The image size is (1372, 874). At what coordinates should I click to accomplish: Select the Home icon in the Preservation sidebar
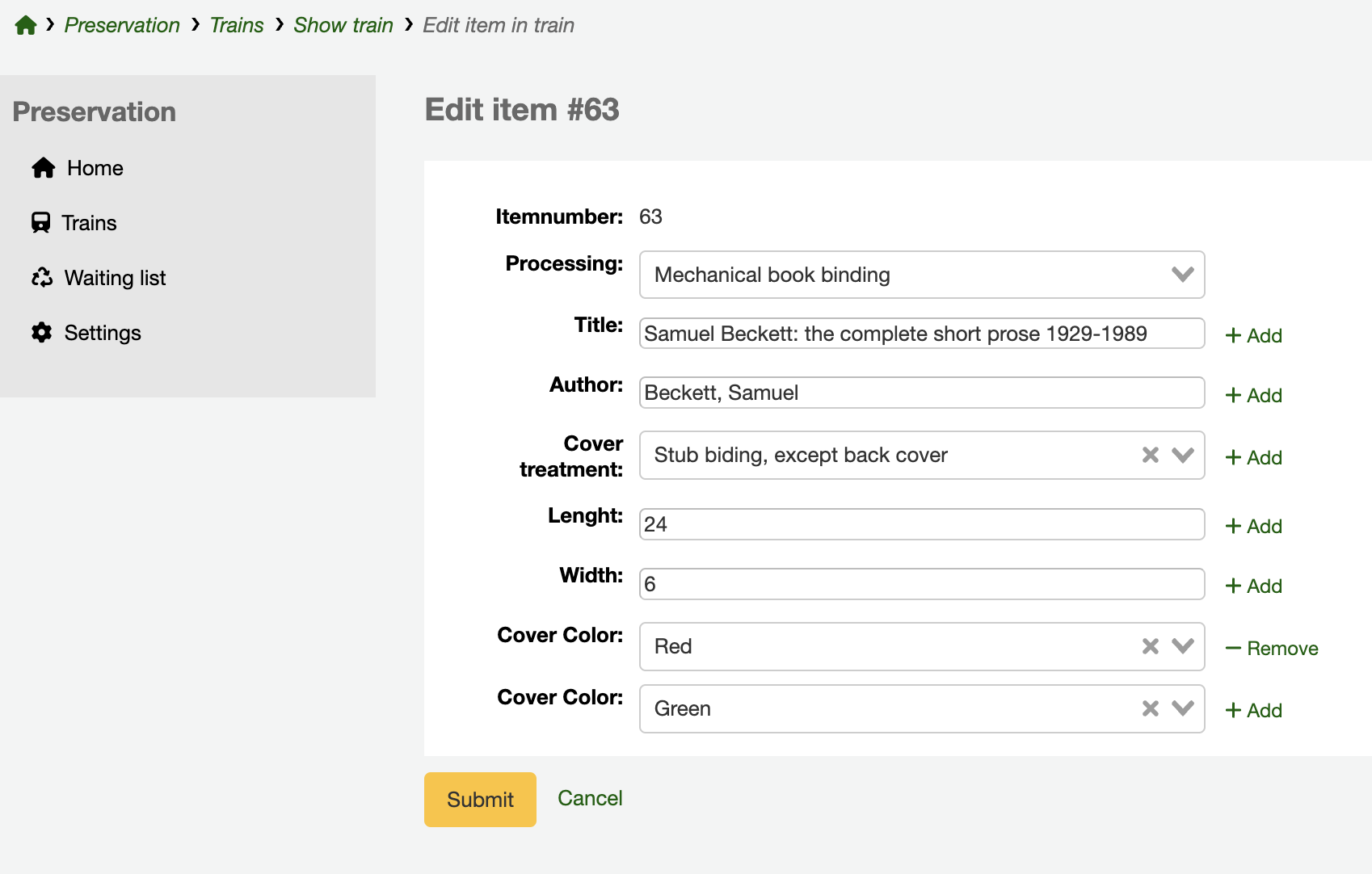tap(43, 168)
